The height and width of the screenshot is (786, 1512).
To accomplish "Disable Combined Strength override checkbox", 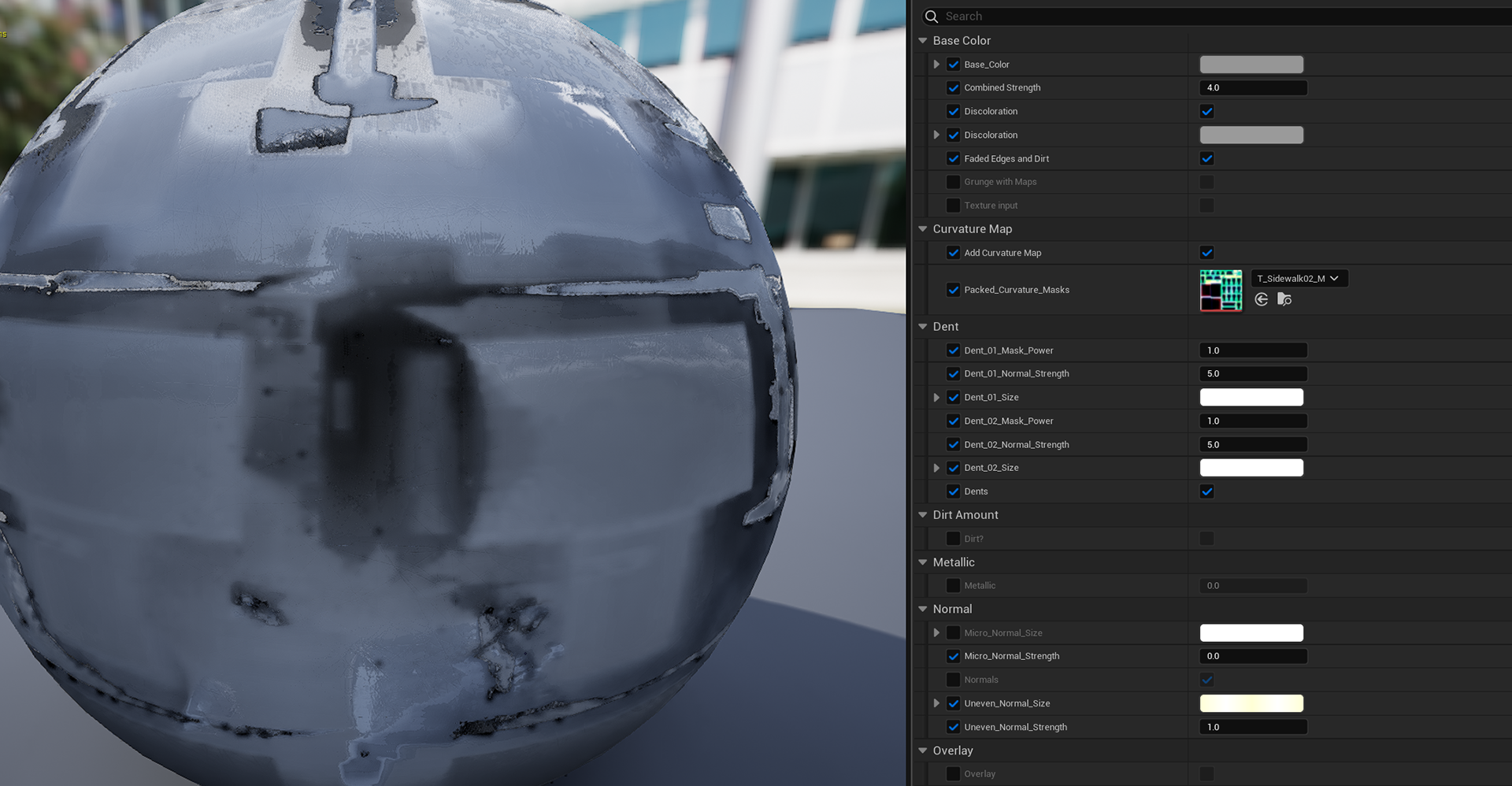I will pos(953,88).
